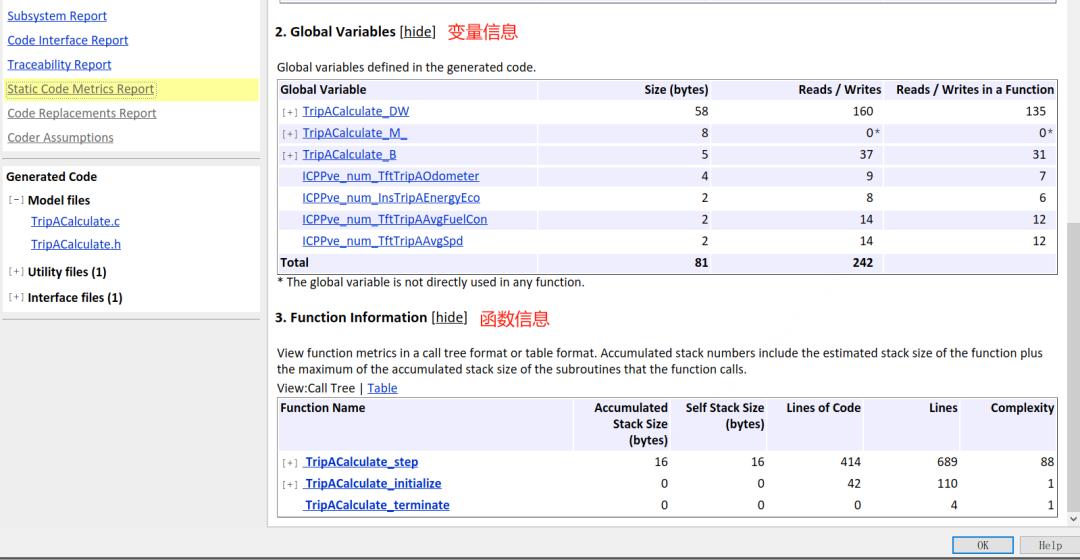Click TripACalculate_step complexity value 88
The width and height of the screenshot is (1080, 560).
(1047, 462)
